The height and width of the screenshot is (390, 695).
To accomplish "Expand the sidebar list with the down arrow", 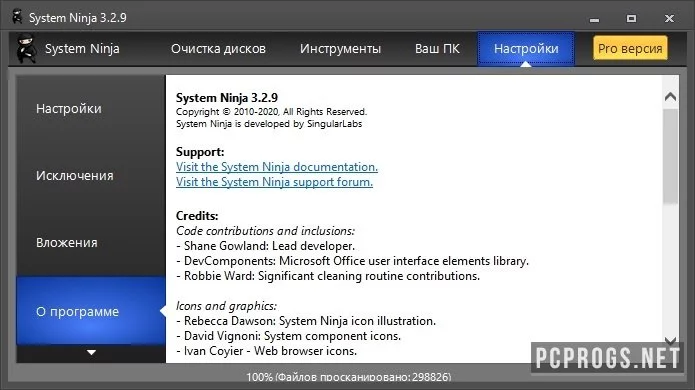I will coord(91,353).
